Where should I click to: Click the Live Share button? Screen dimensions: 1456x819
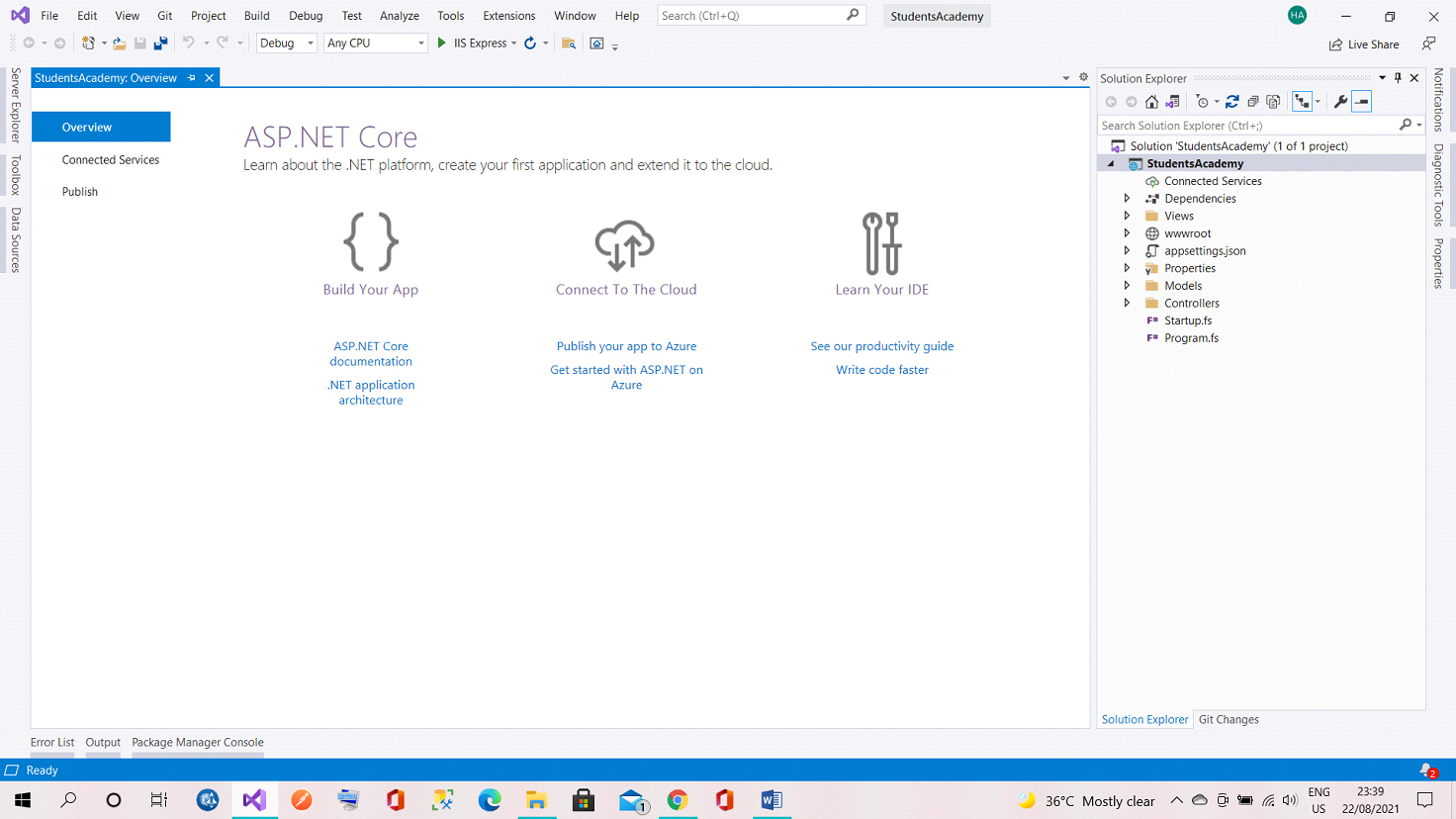pyautogui.click(x=1364, y=45)
